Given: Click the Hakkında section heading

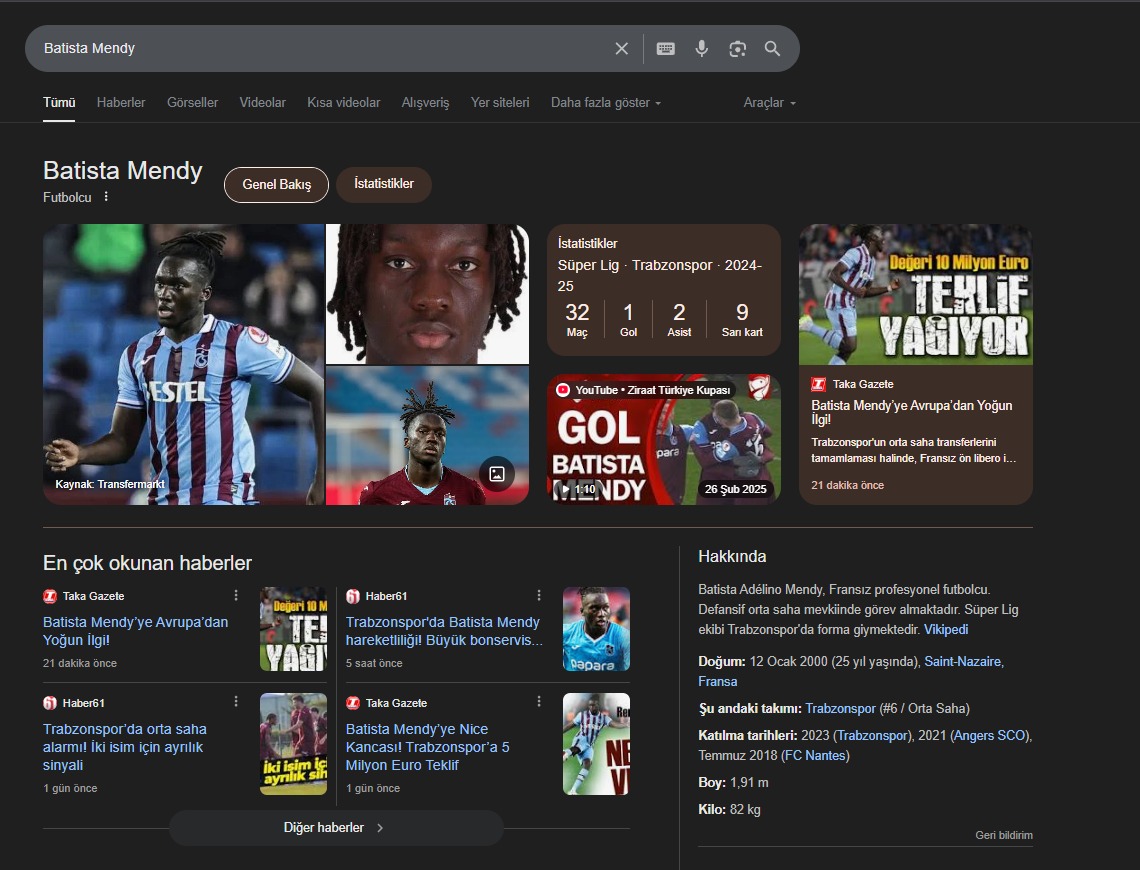Looking at the screenshot, I should [732, 557].
